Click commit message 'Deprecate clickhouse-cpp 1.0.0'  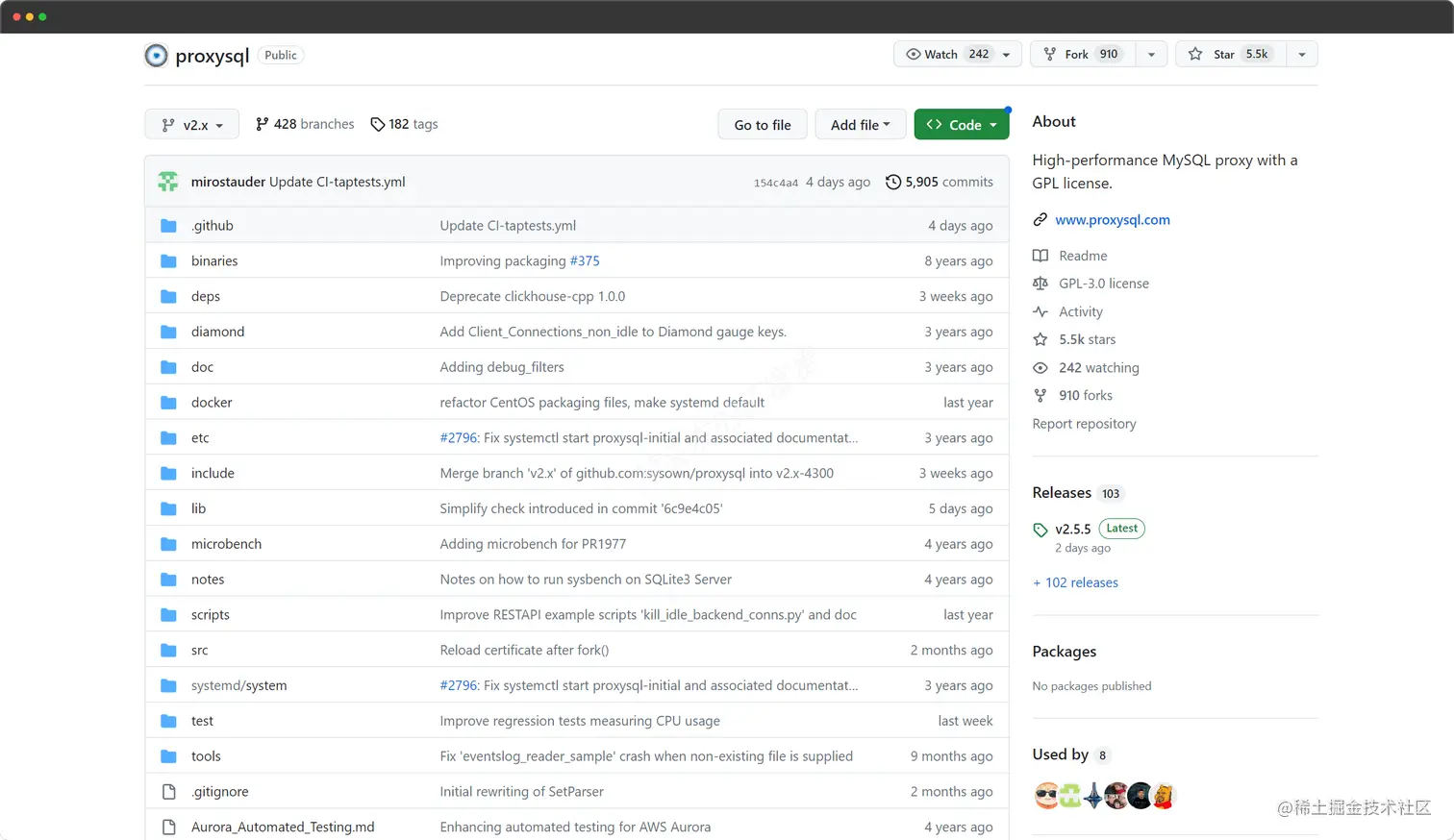click(533, 297)
